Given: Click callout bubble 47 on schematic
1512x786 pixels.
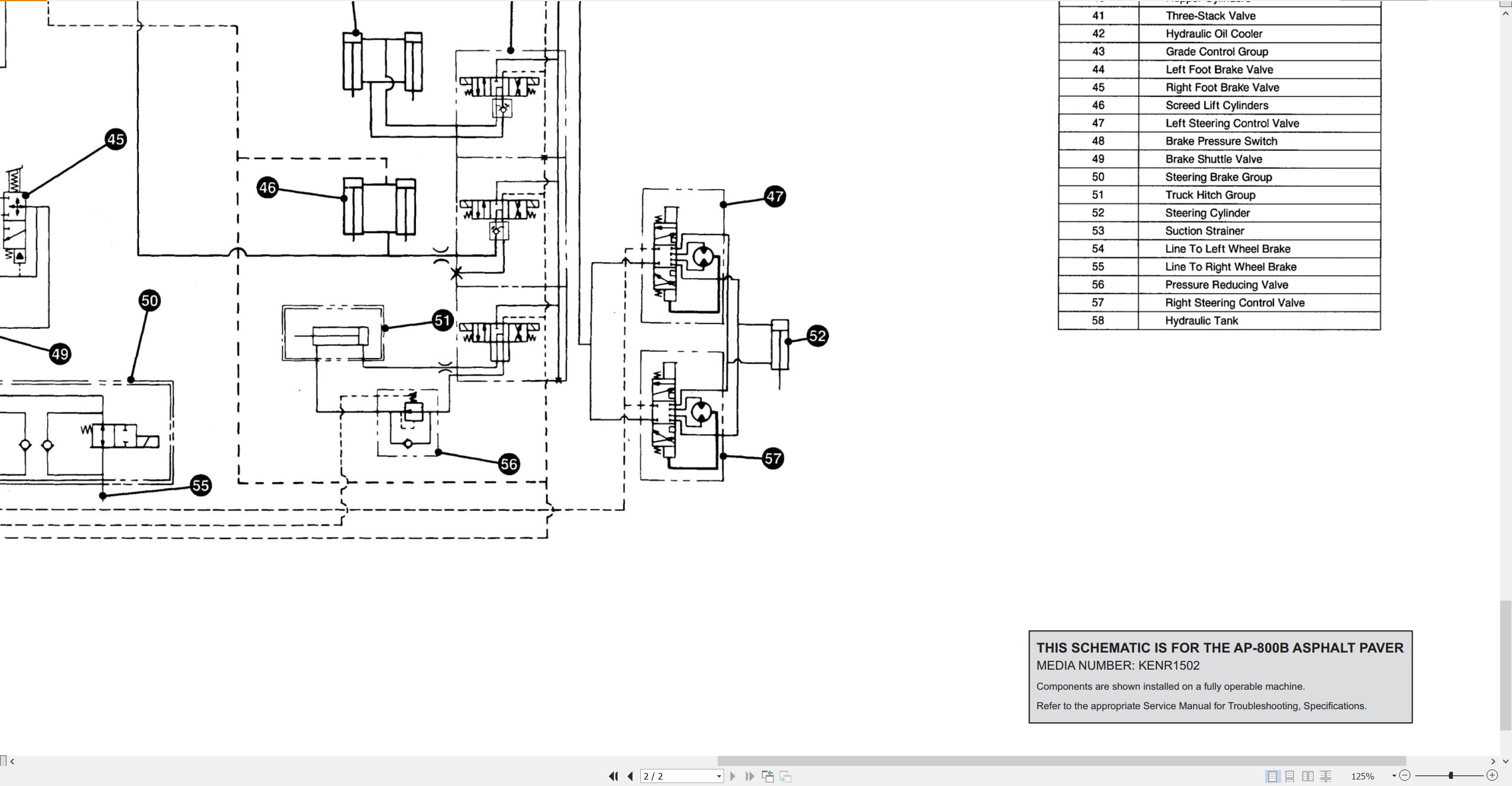Looking at the screenshot, I should [x=774, y=196].
